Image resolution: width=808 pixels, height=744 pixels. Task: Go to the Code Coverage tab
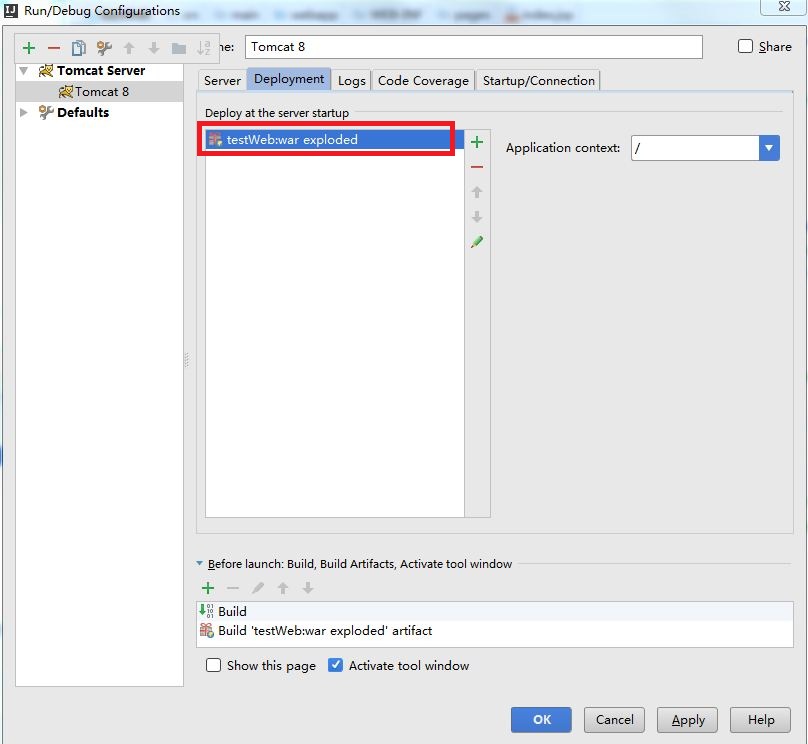coord(423,80)
